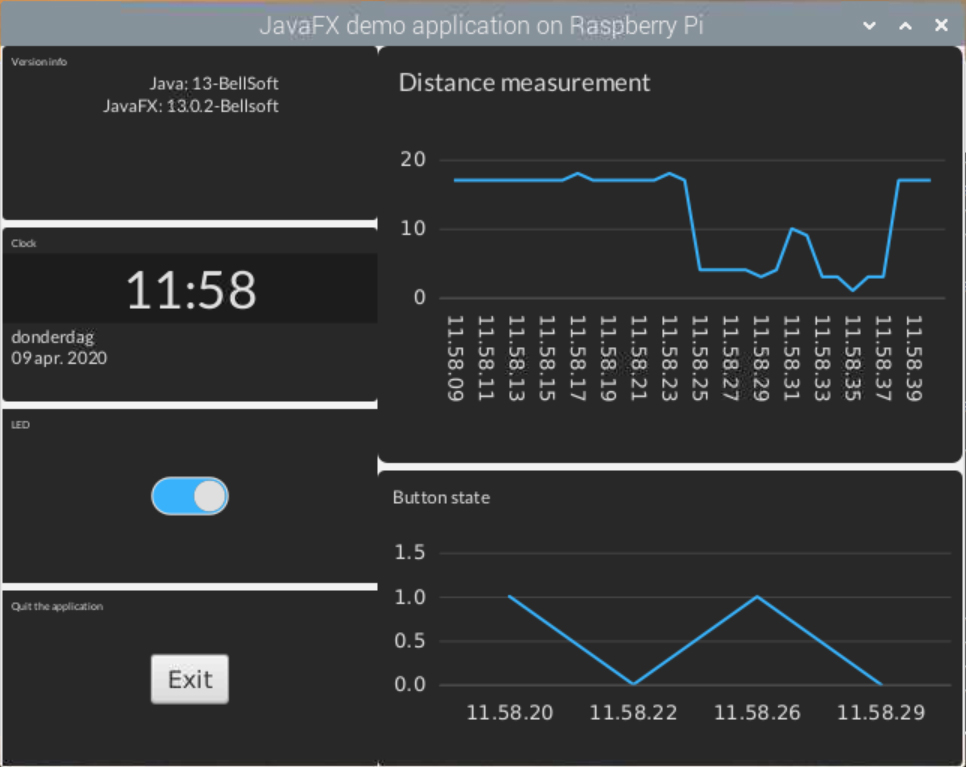966x767 pixels.
Task: Open the window options chevron in titlebar
Action: pyautogui.click(x=868, y=25)
